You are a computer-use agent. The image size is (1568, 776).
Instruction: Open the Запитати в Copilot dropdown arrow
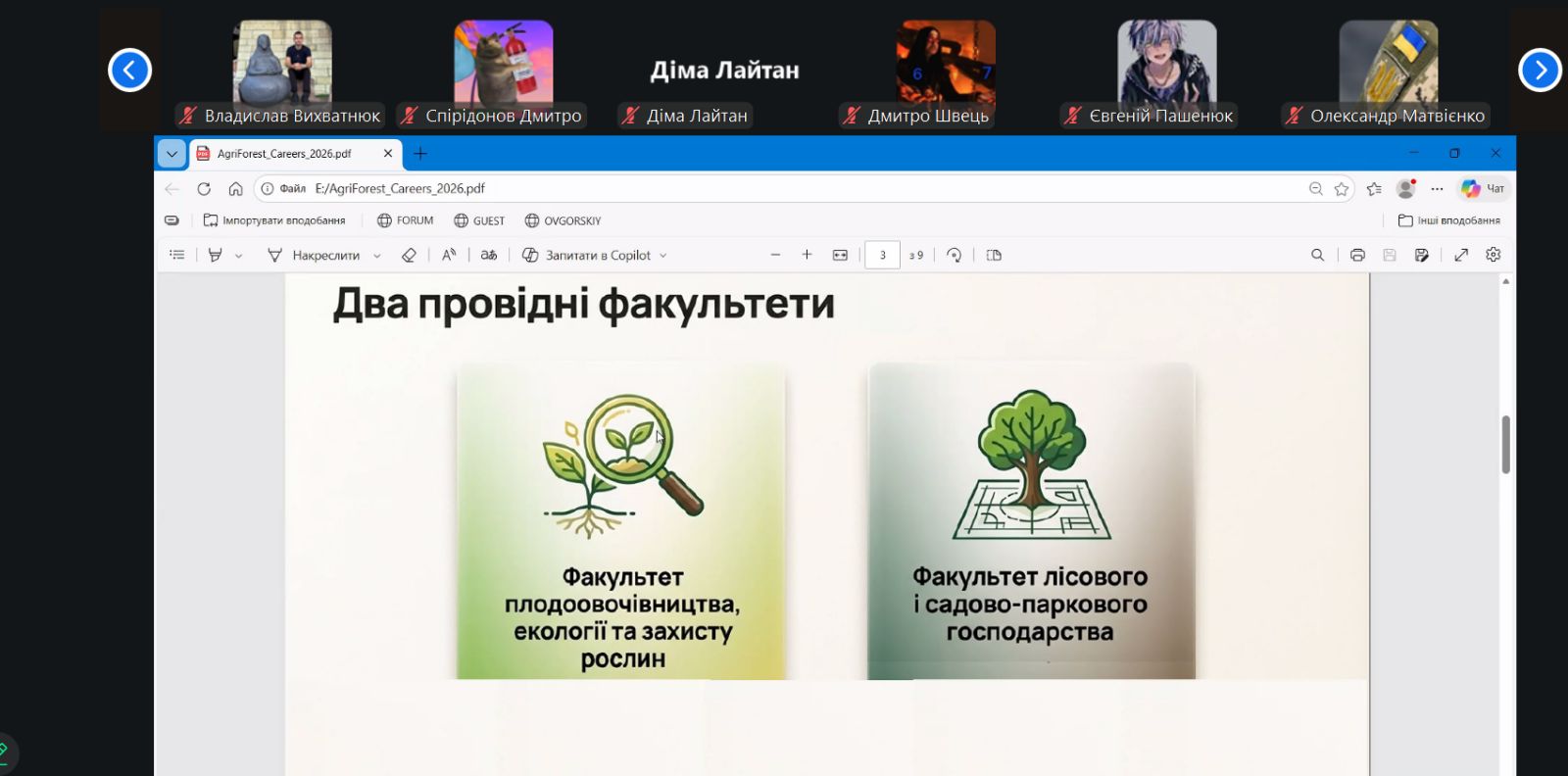coord(663,256)
